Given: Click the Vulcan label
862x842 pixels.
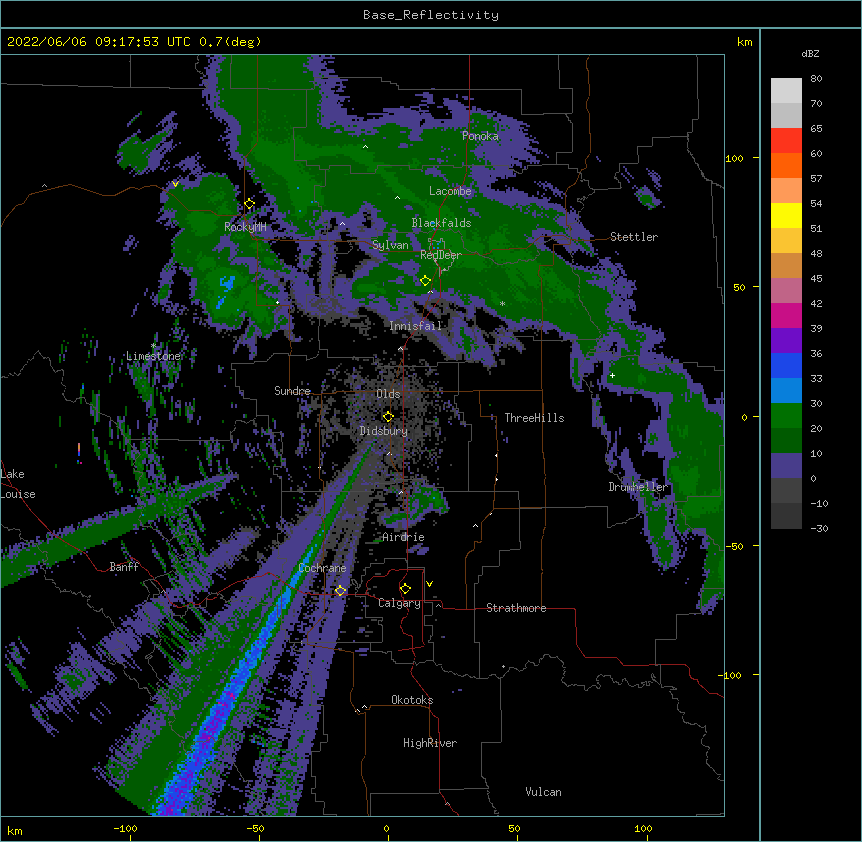Looking at the screenshot, I should click(x=543, y=792).
